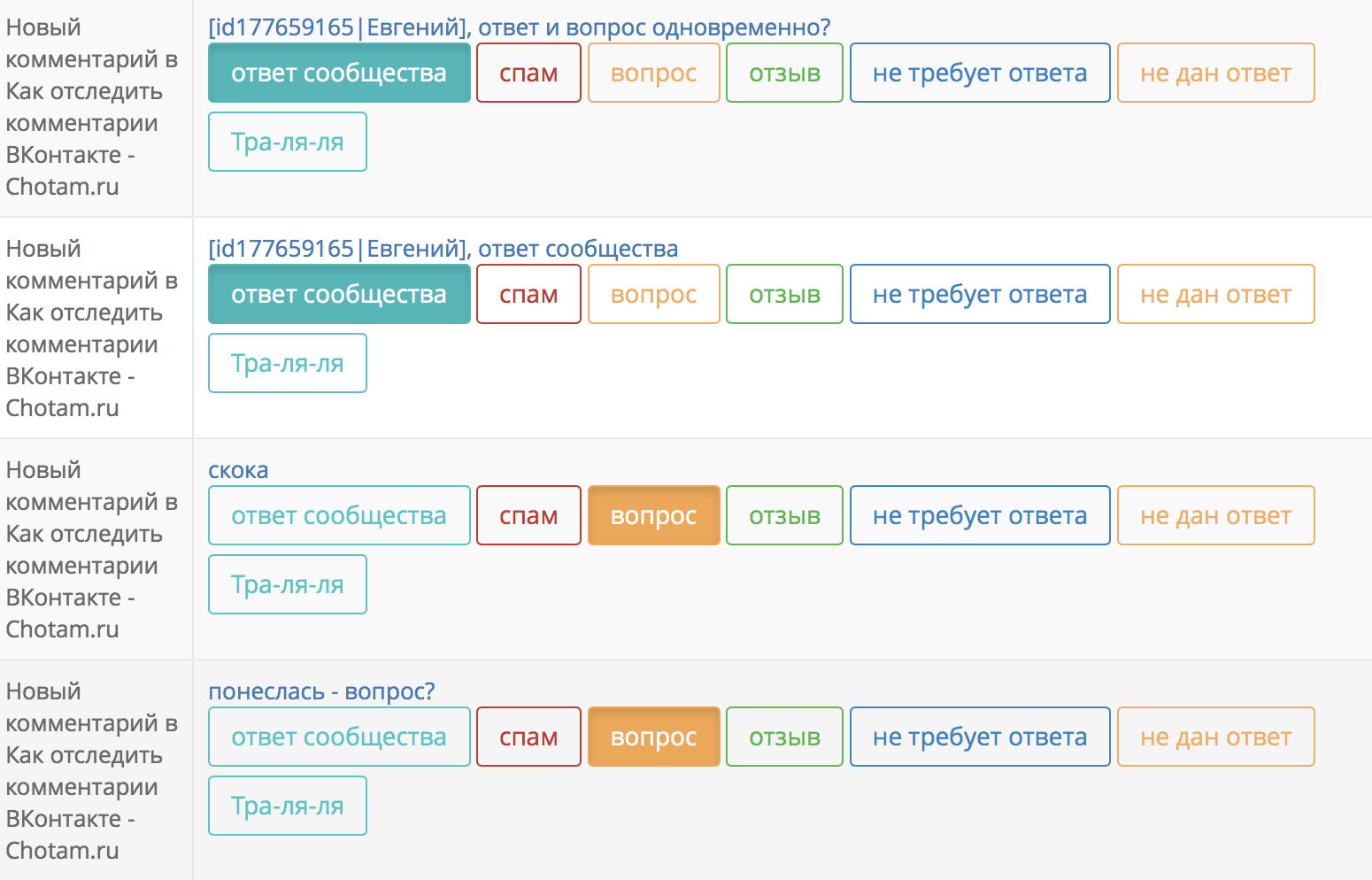The image size is (1372, 880).
Task: Deselect active 'вопрос' tag for 'скока' comment
Action: tap(653, 515)
